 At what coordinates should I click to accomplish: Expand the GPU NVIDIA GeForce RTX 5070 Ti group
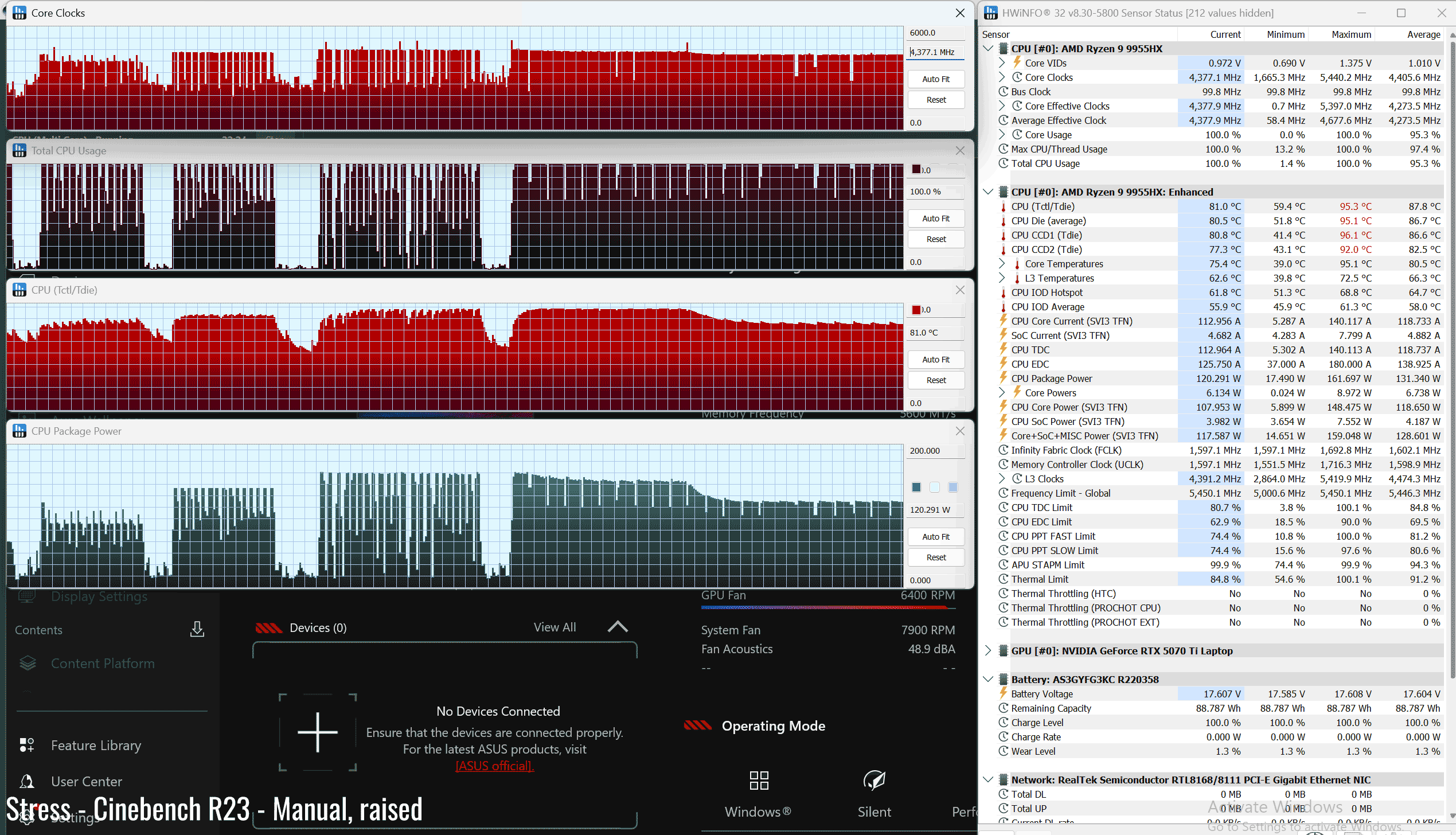(987, 650)
